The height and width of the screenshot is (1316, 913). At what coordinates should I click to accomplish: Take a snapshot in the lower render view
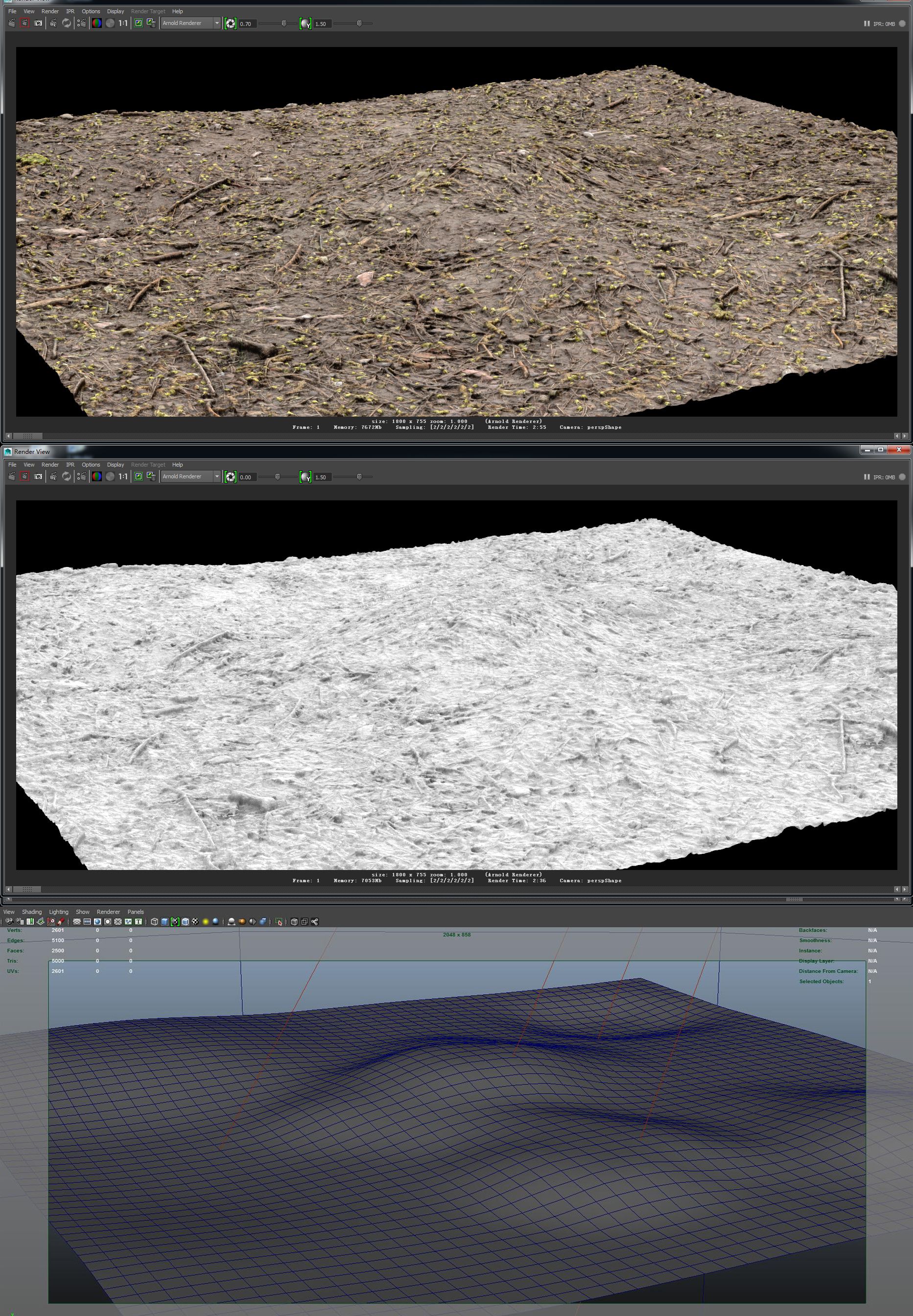[38, 476]
